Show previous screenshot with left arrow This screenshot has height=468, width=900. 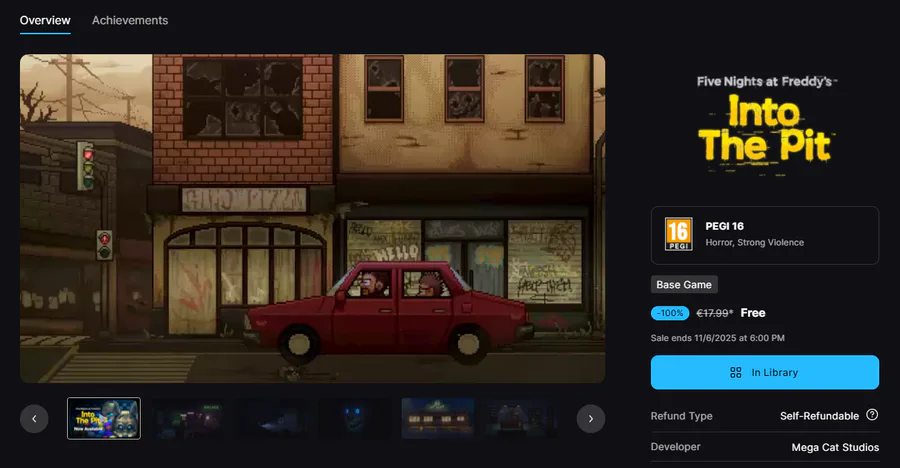(x=34, y=419)
